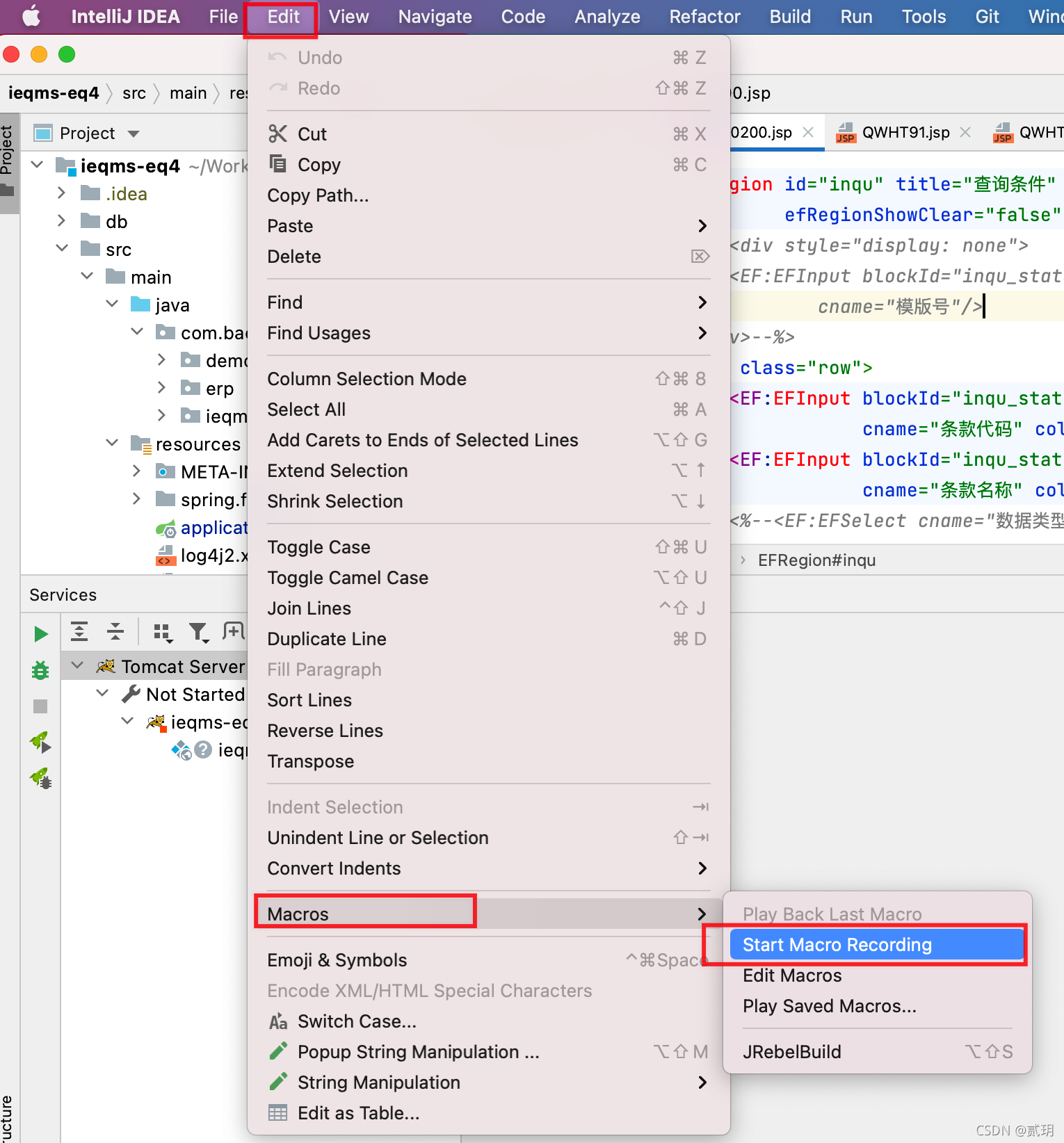Choose Emoji & Symbols entry
The height and width of the screenshot is (1143, 1064).
pos(488,959)
